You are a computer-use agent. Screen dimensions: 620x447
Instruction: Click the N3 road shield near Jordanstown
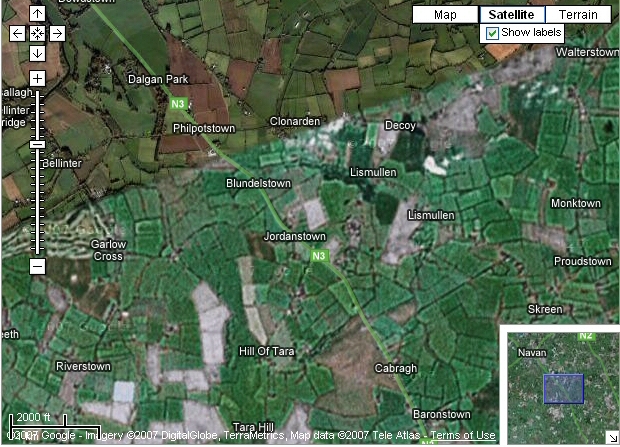[x=319, y=256]
